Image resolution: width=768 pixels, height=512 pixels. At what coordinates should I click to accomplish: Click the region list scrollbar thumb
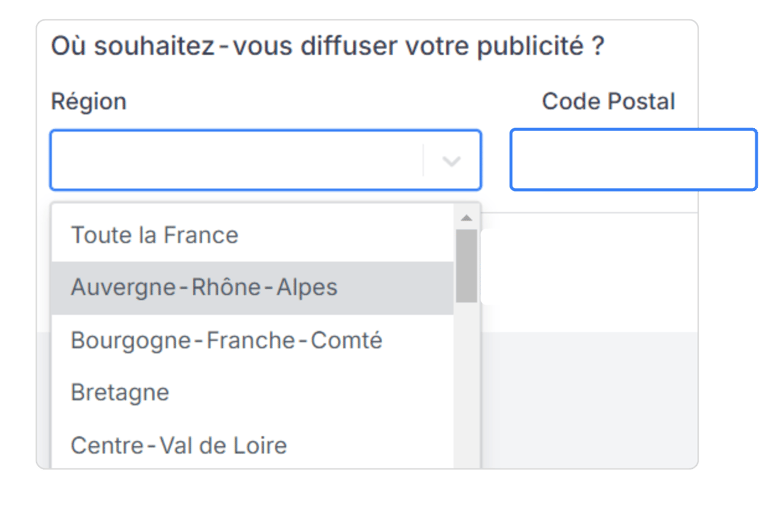(x=466, y=265)
